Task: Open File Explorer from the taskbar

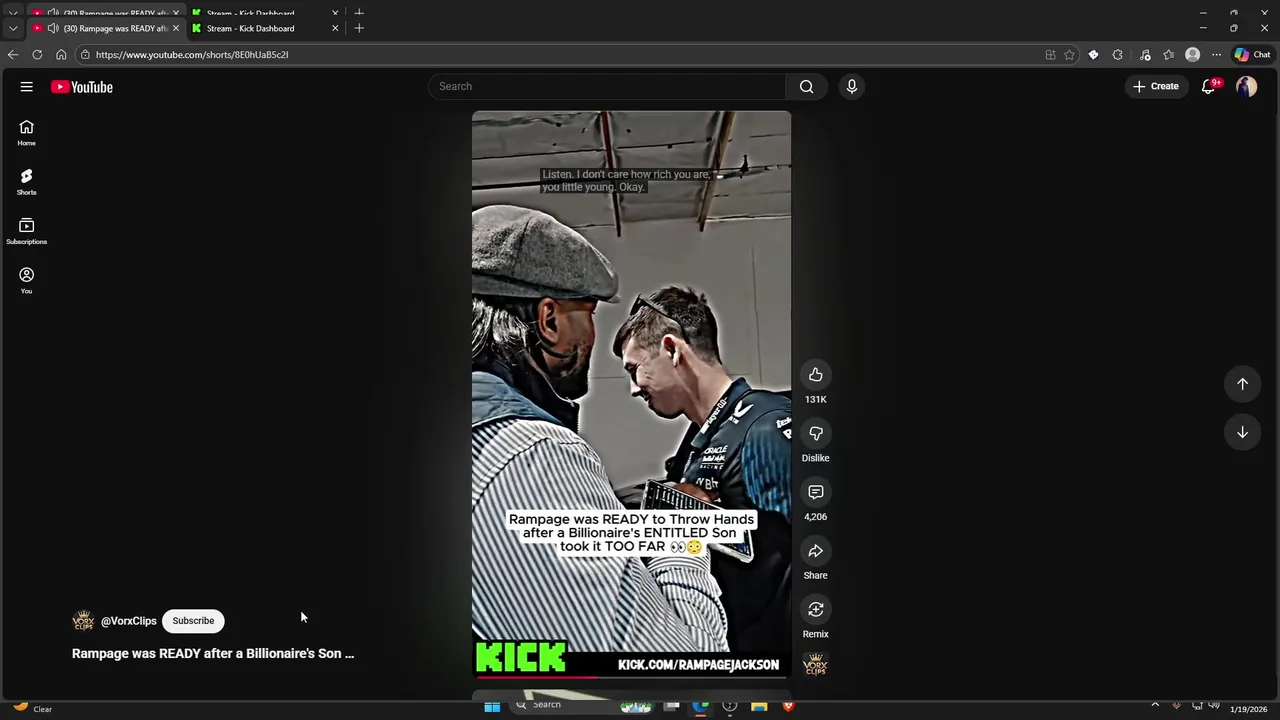Action: pyautogui.click(x=759, y=707)
